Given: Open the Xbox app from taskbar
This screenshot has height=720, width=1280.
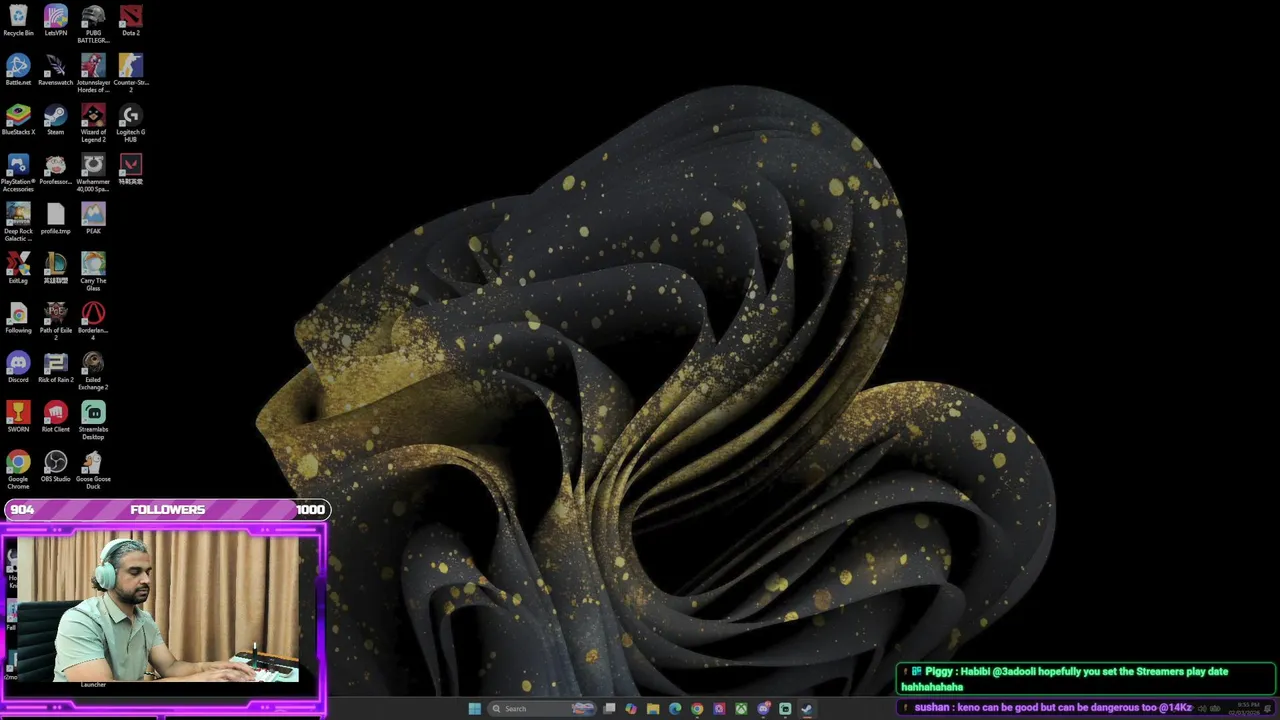Looking at the screenshot, I should tap(741, 709).
